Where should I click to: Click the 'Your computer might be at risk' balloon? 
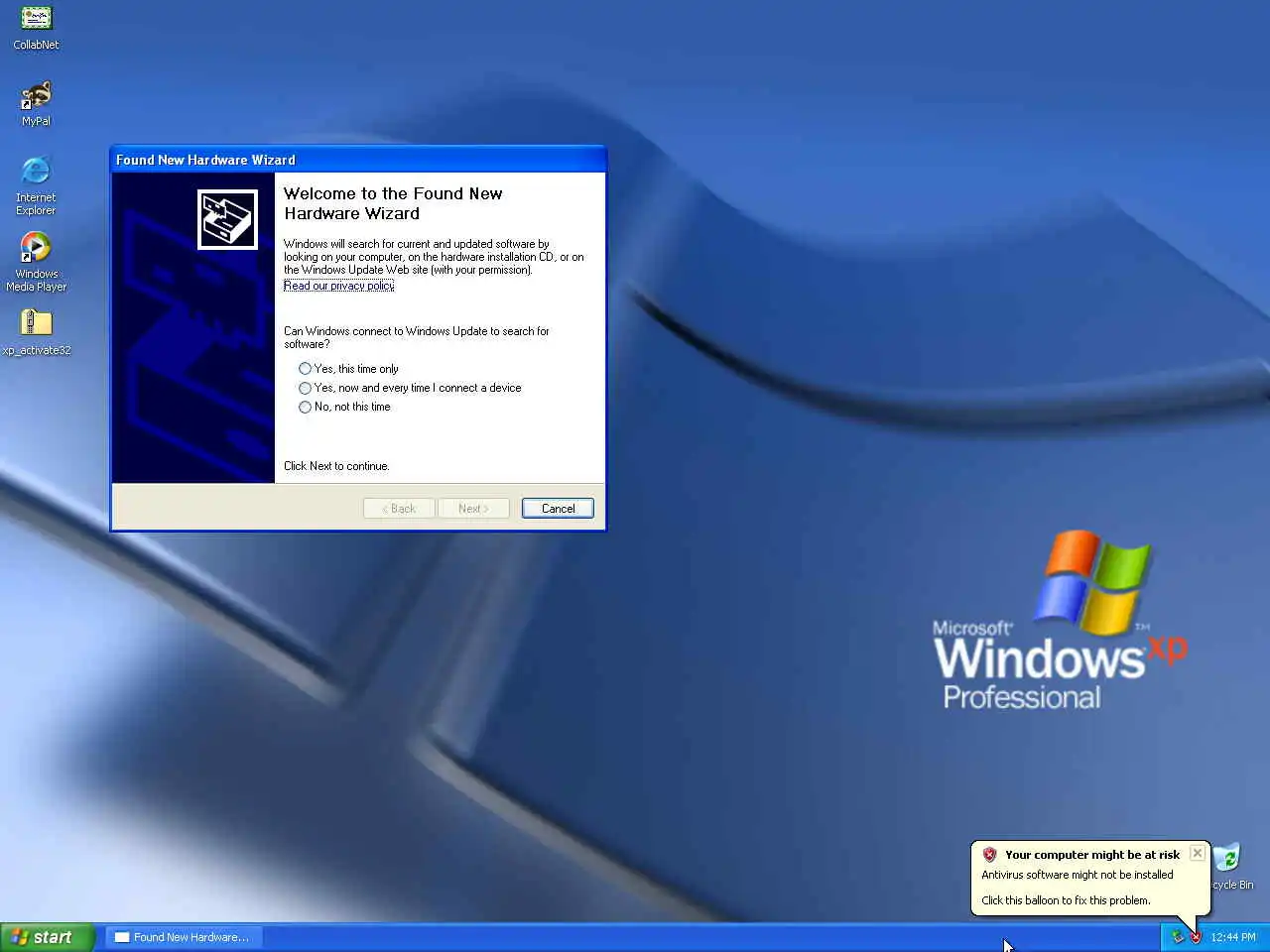pyautogui.click(x=1091, y=878)
